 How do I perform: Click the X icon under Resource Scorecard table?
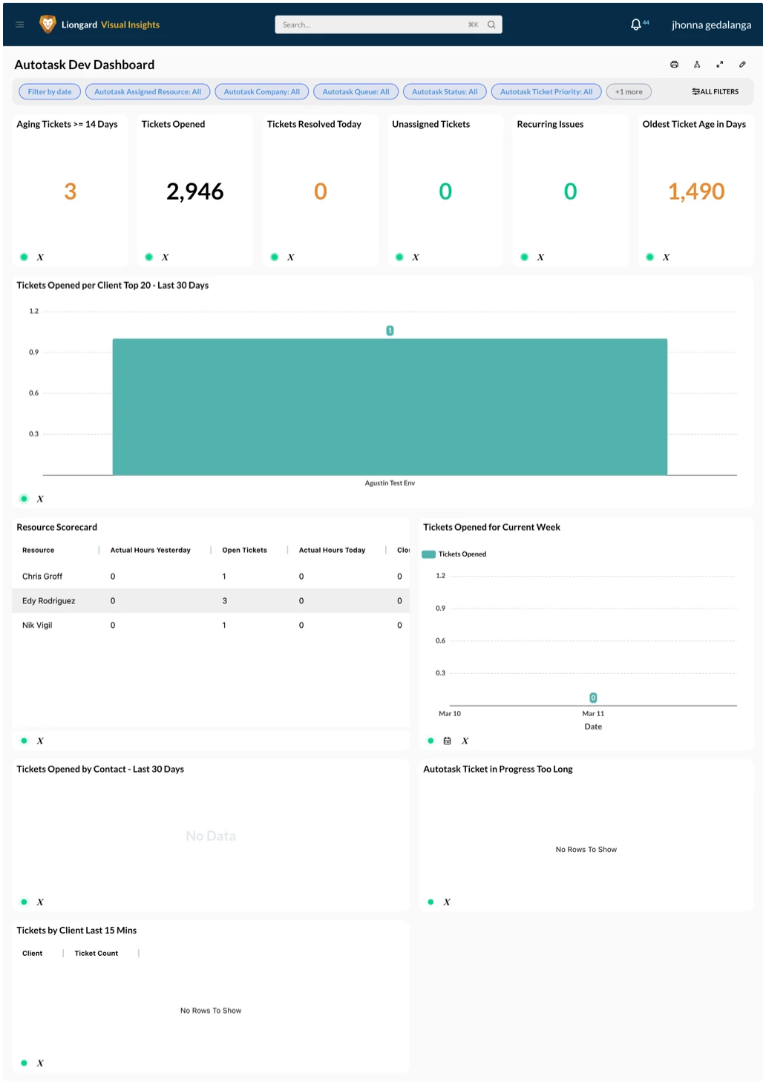click(40, 741)
